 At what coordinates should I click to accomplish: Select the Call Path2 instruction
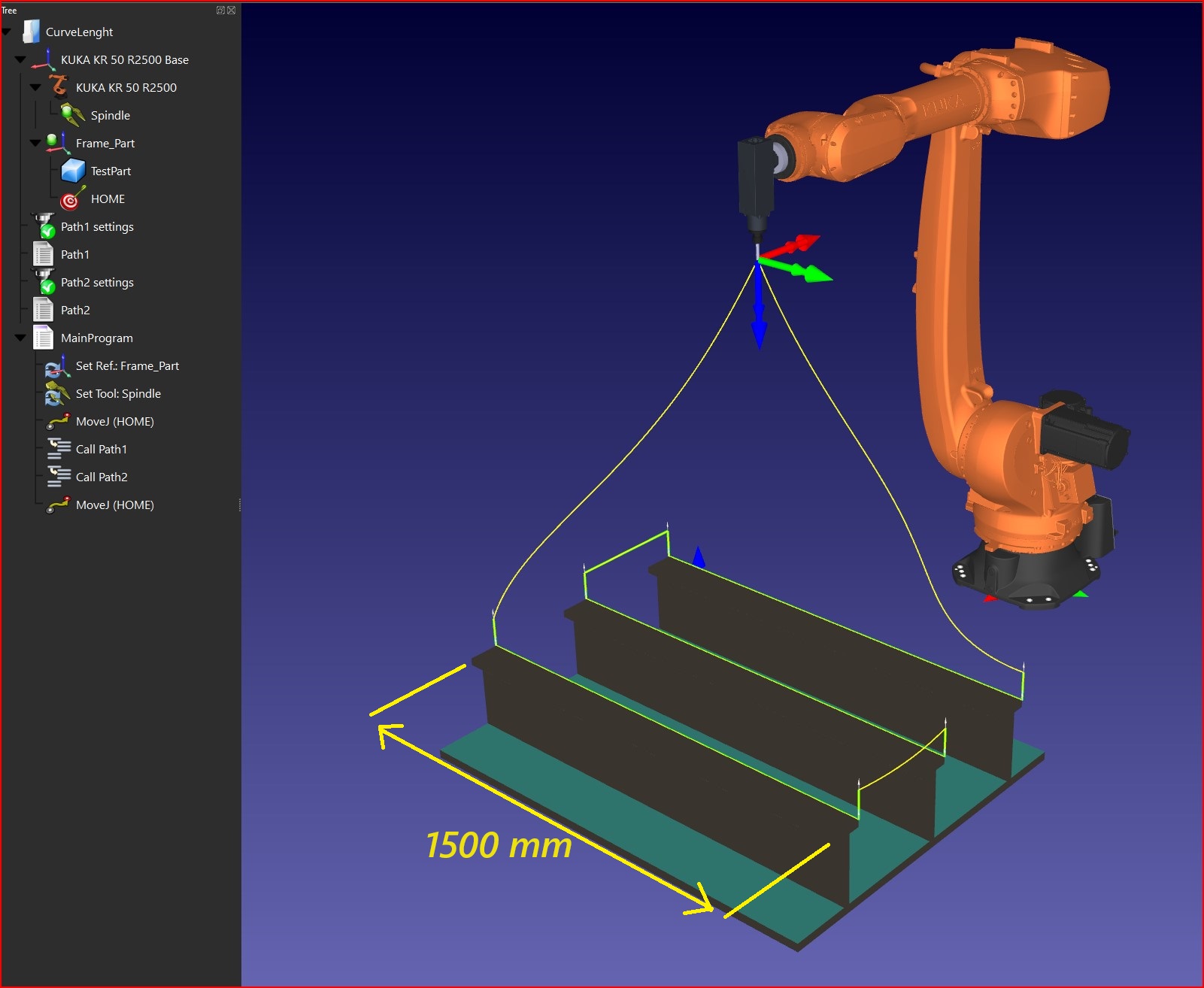click(x=102, y=477)
